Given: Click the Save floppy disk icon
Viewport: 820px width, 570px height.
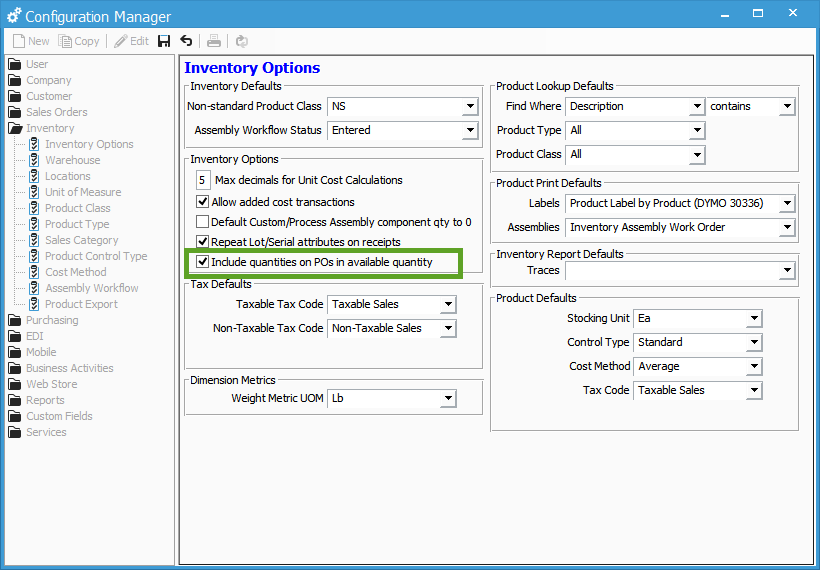Looking at the screenshot, I should [x=164, y=41].
